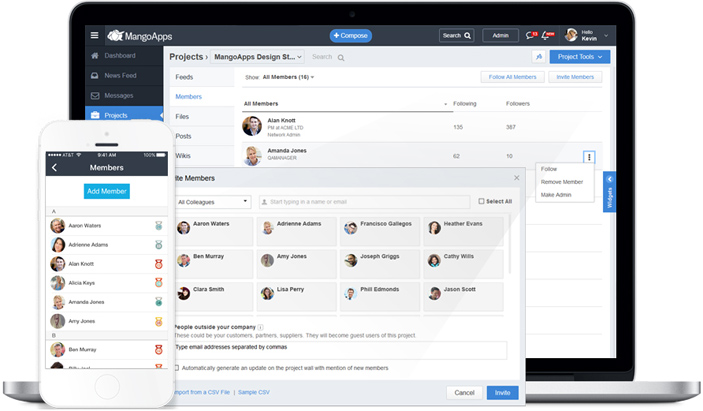The width and height of the screenshot is (703, 411).
Task: Click the name or email input field
Action: pyautogui.click(x=365, y=202)
